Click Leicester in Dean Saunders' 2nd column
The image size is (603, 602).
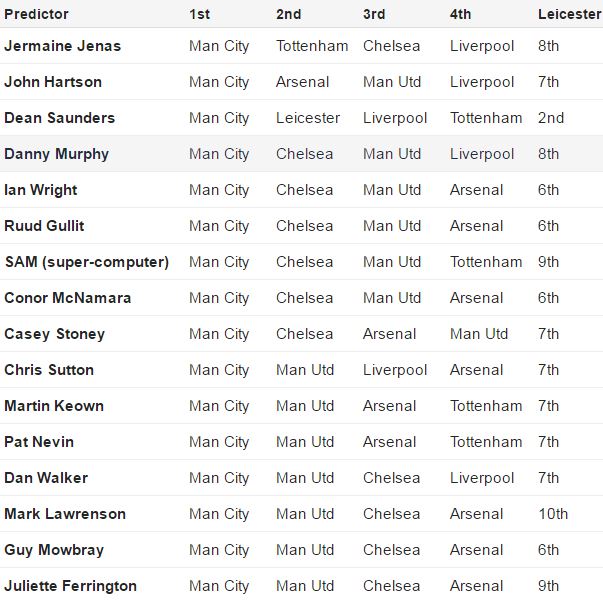point(308,118)
